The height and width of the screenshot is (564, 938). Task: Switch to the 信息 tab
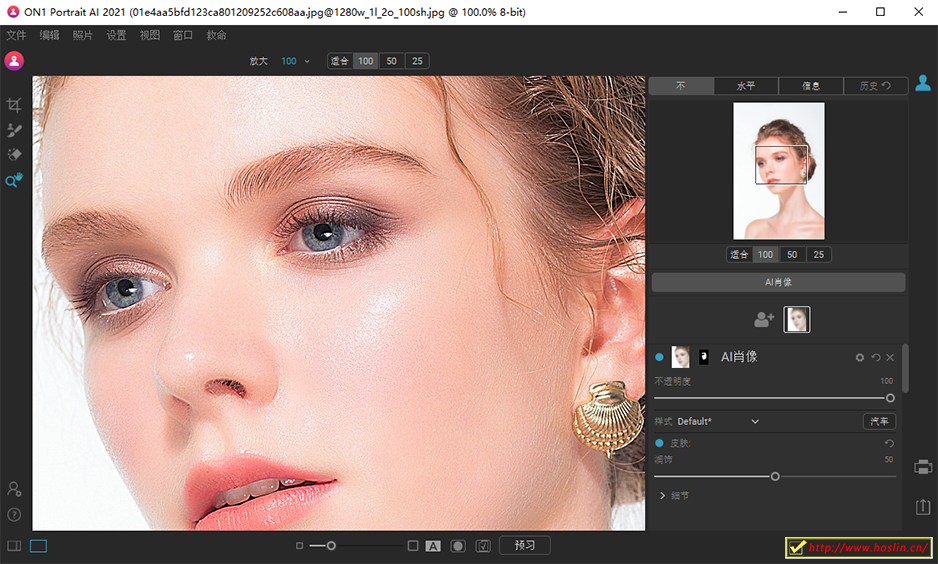tap(810, 86)
